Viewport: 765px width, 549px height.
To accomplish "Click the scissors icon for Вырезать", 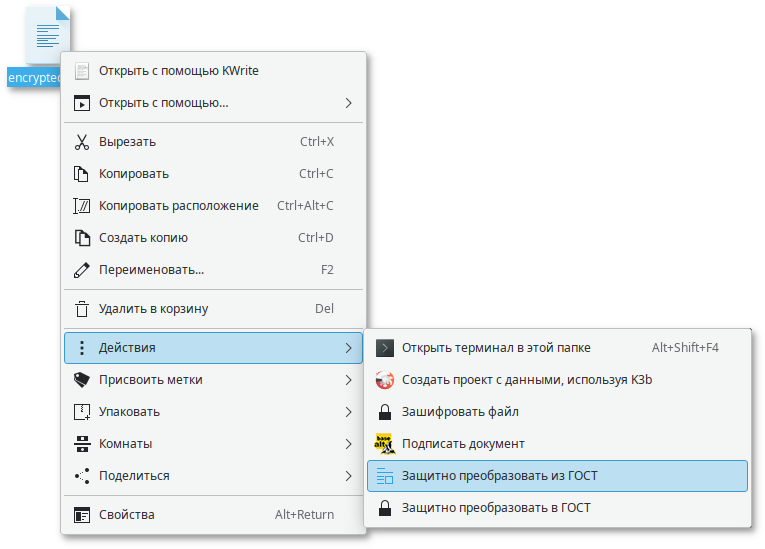I will pos(82,142).
